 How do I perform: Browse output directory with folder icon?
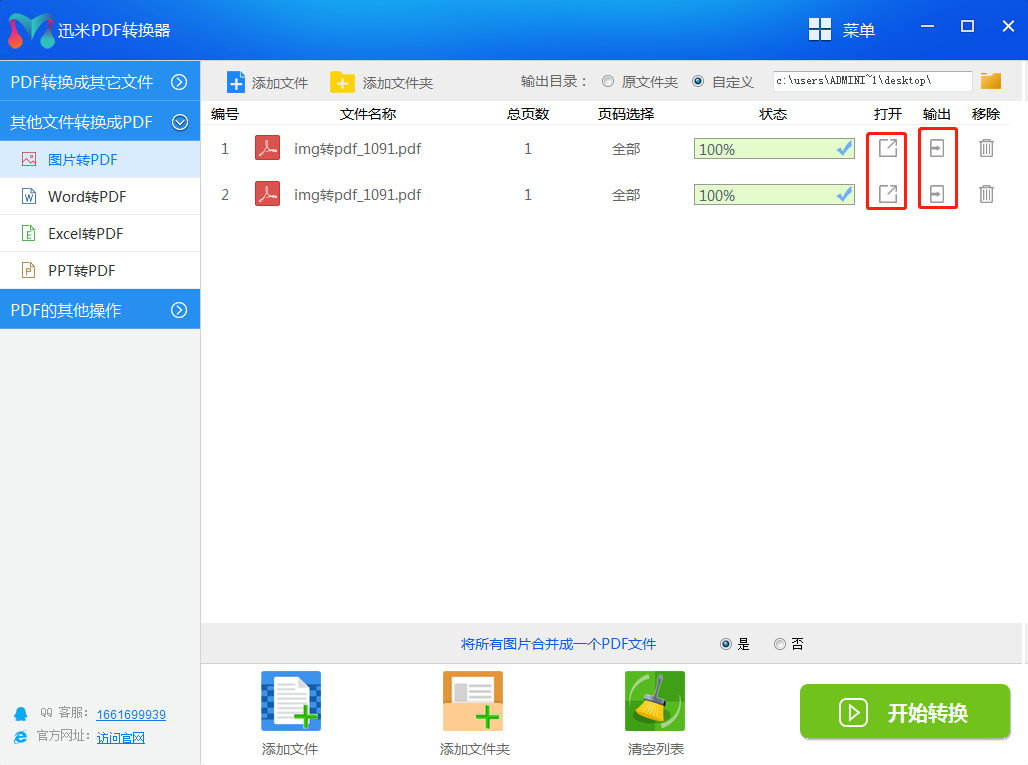(991, 81)
